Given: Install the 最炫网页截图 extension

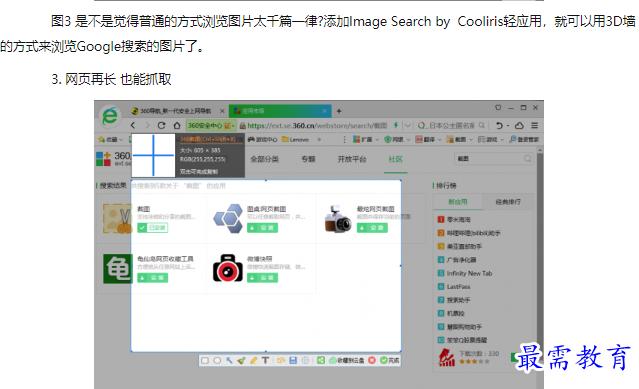Looking at the screenshot, I should click(x=372, y=228).
